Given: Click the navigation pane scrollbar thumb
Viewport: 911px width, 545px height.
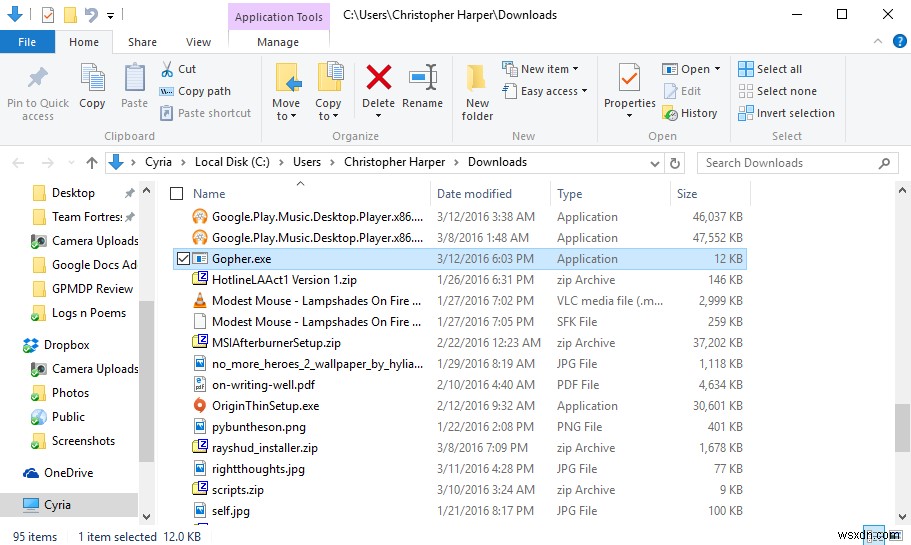Looking at the screenshot, I should point(146,381).
